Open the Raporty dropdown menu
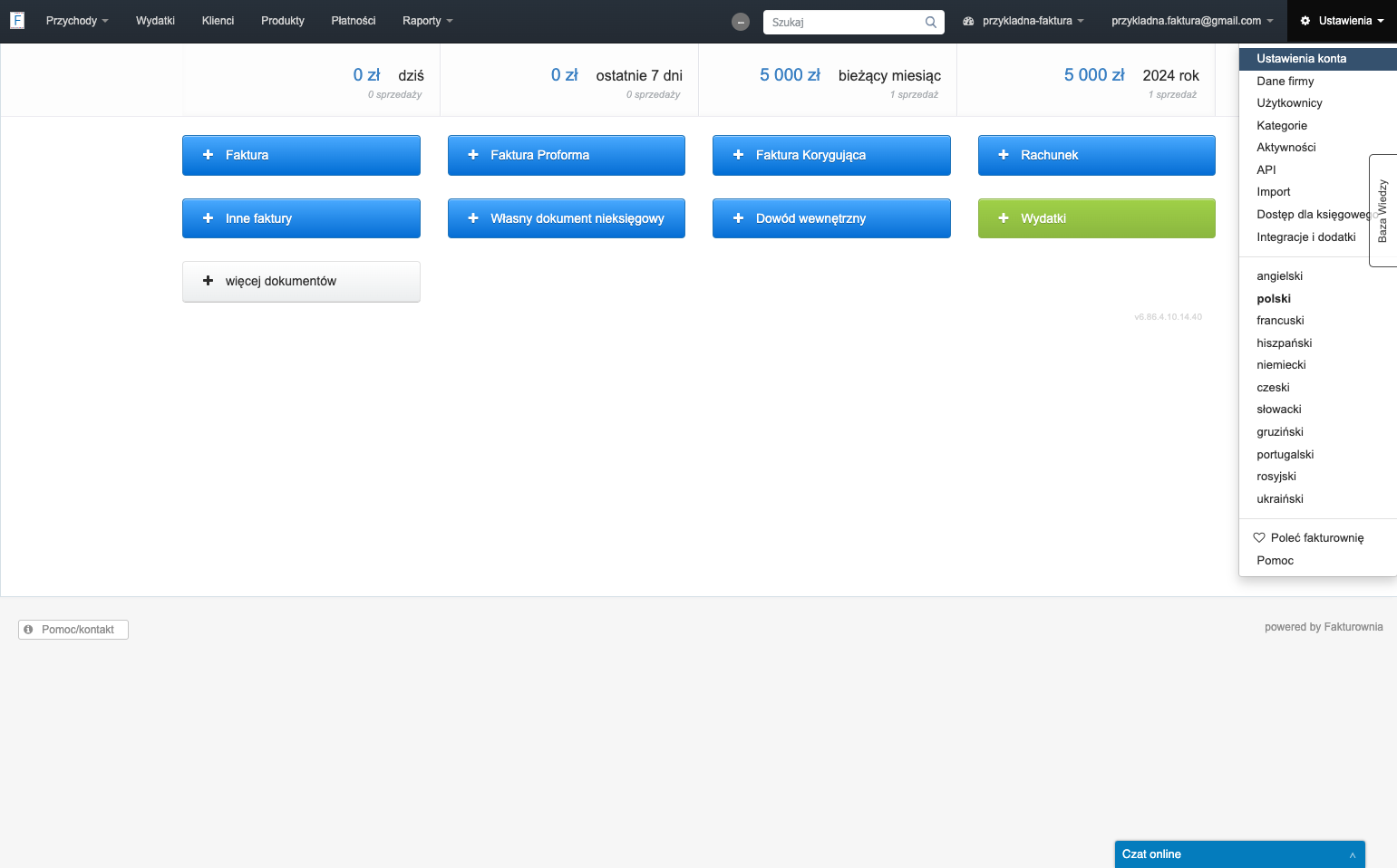This screenshot has height=868, width=1397. point(428,21)
